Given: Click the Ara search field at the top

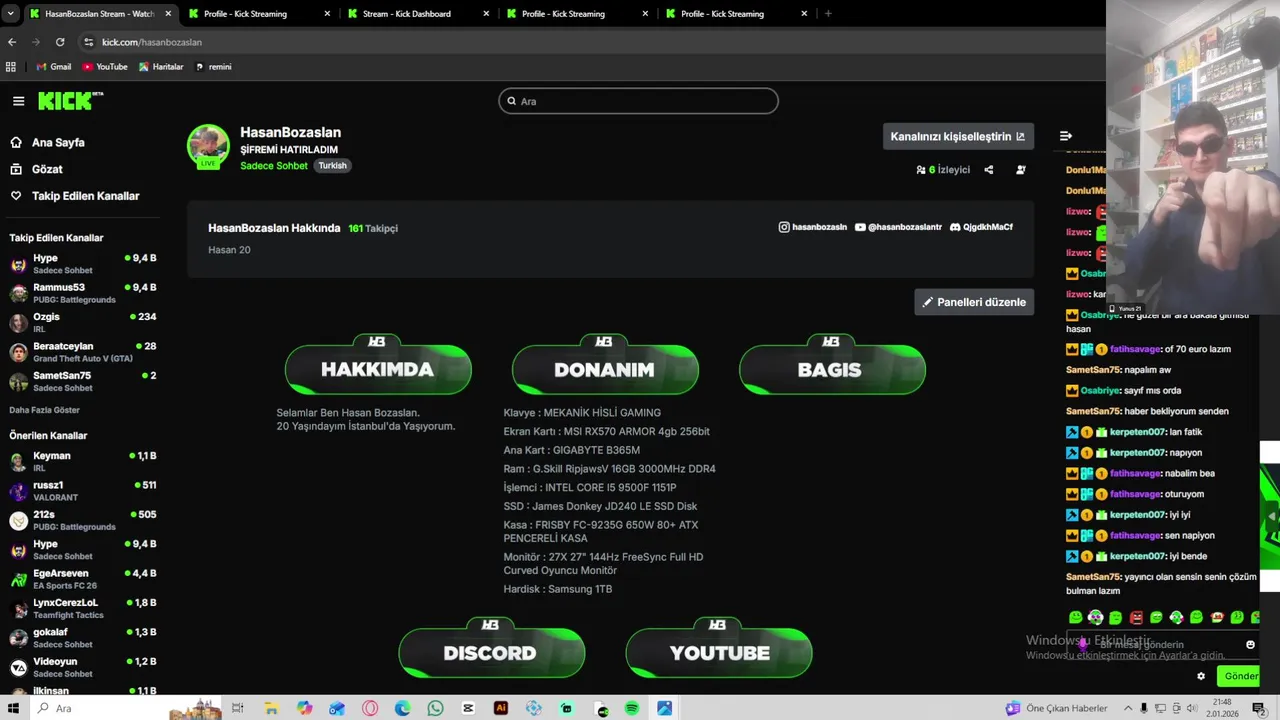Looking at the screenshot, I should click(x=638, y=101).
